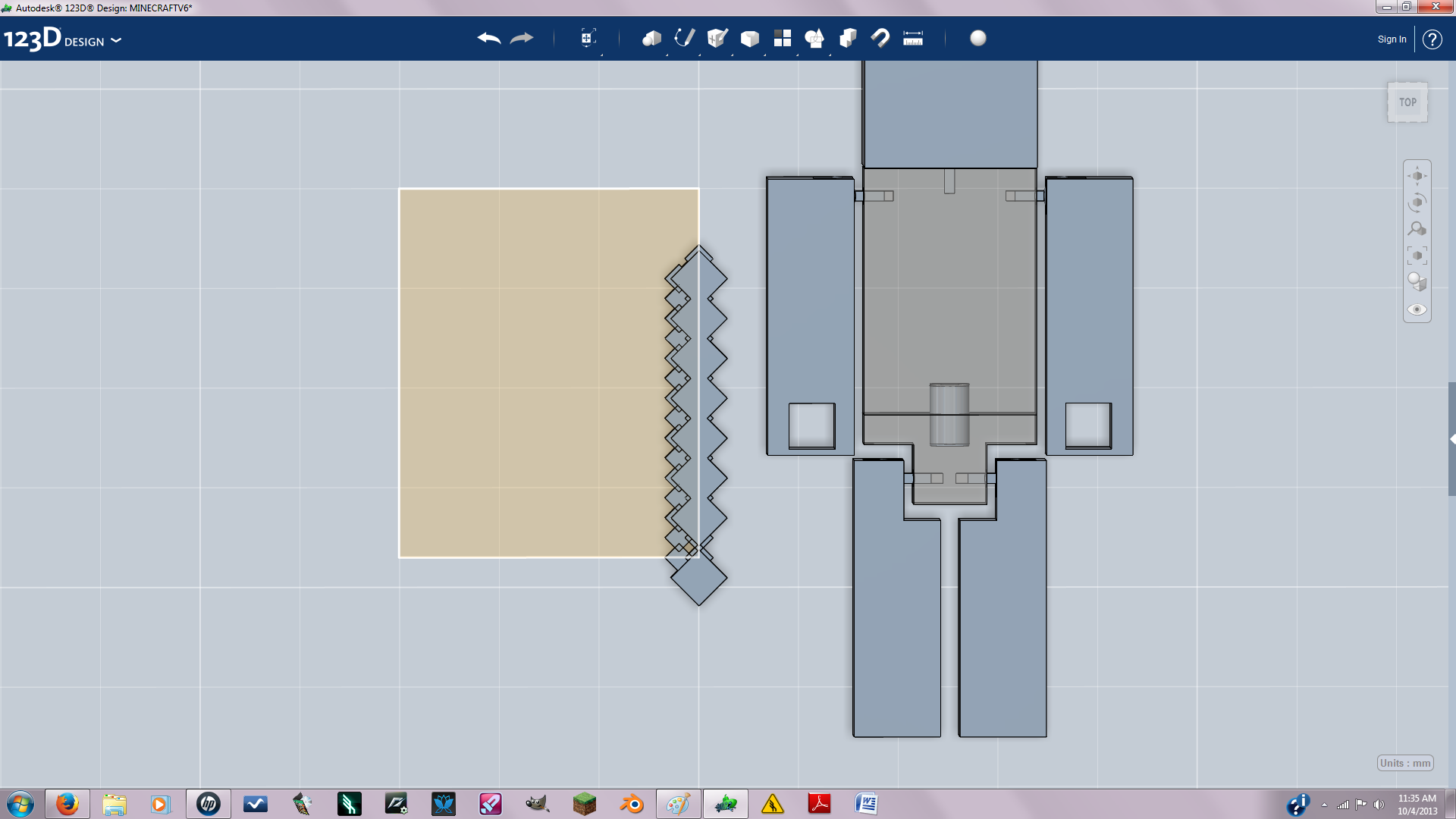1456x819 pixels.
Task: Open the Modify tool
Action: [x=750, y=39]
